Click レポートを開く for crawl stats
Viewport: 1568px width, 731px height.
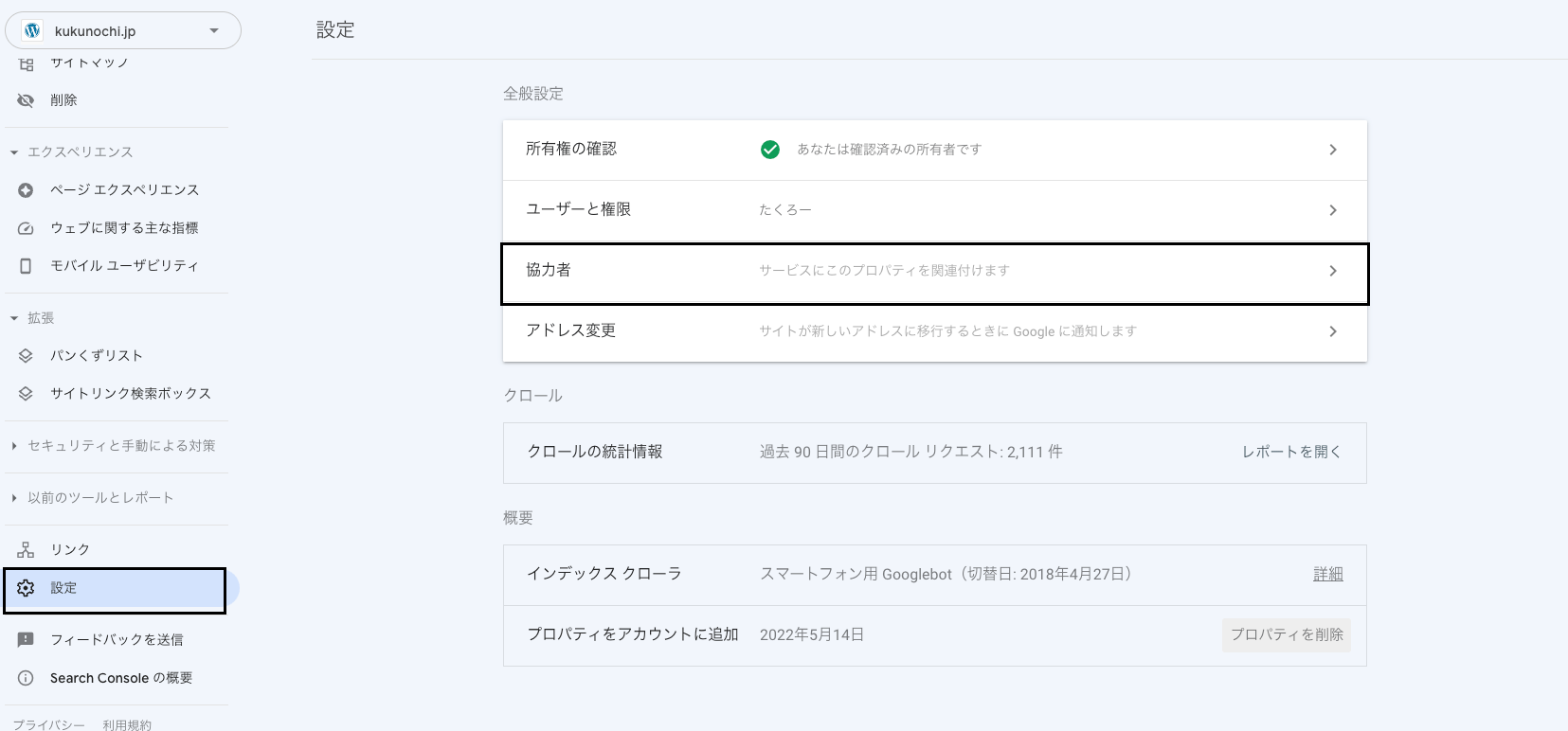click(x=1291, y=453)
